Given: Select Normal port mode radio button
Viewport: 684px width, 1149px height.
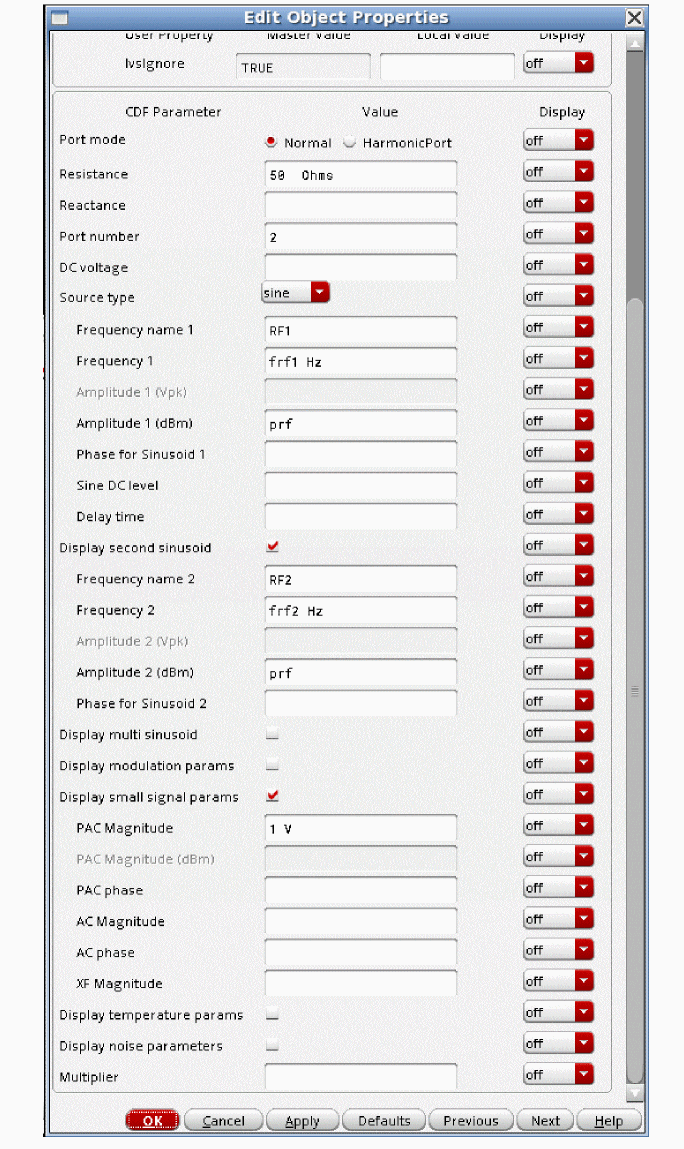Looking at the screenshot, I should tap(271, 143).
